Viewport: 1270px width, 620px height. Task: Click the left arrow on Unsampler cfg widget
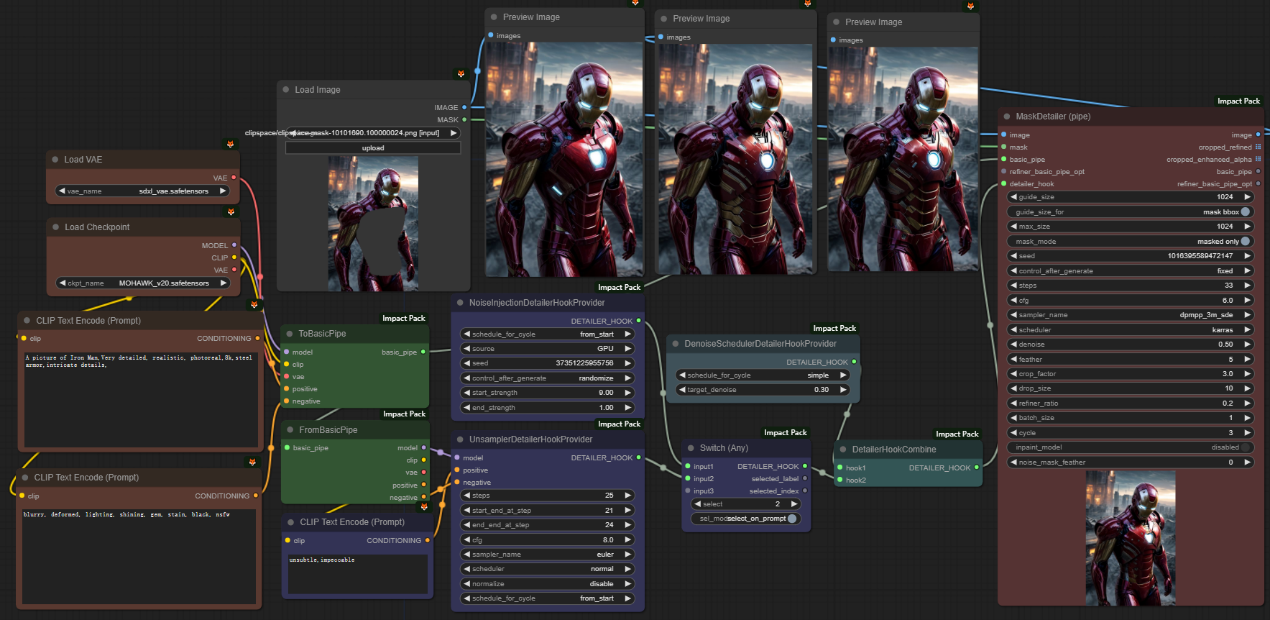click(465, 538)
